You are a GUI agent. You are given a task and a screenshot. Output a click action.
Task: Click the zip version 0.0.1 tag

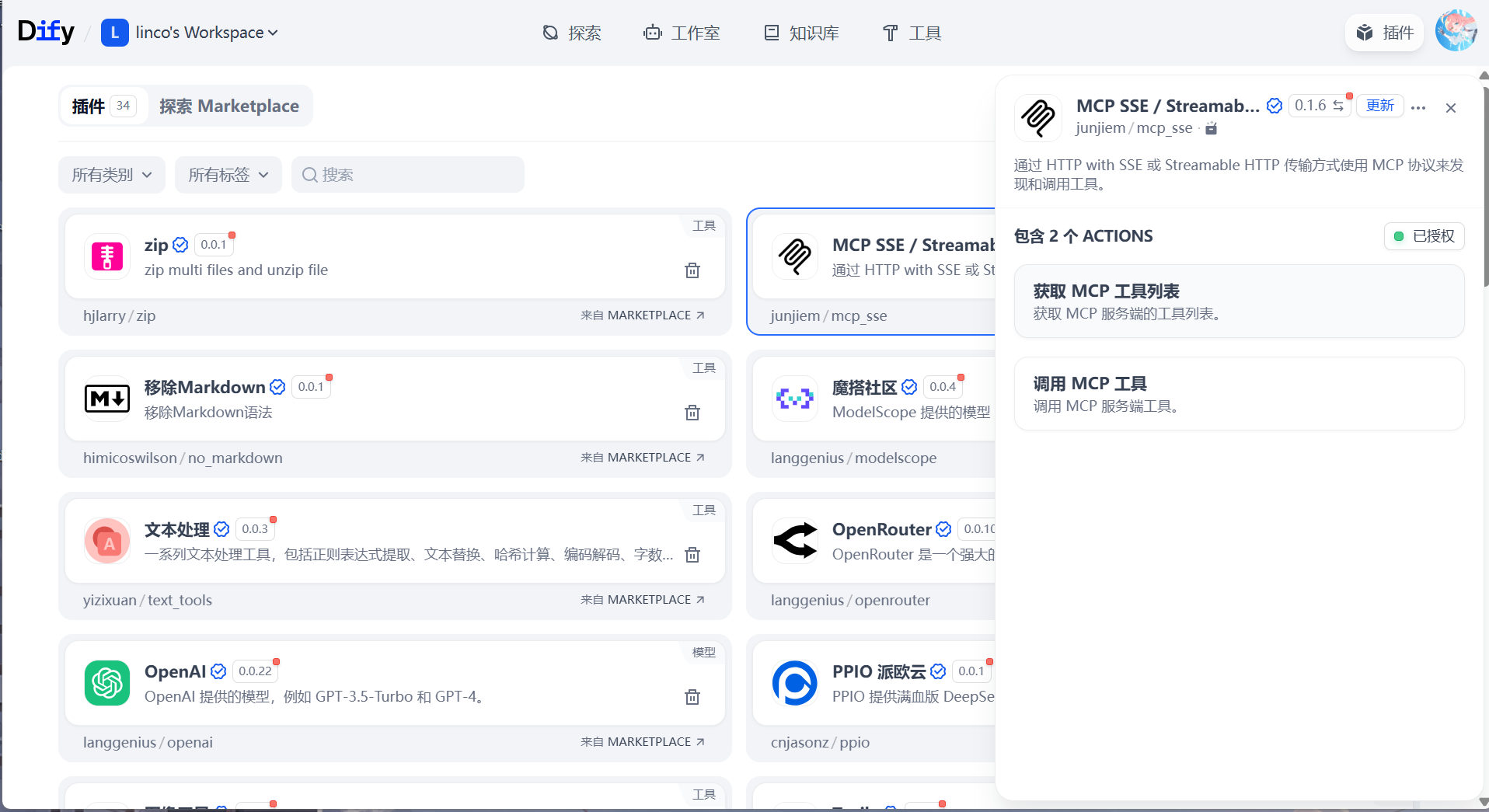pyautogui.click(x=214, y=245)
